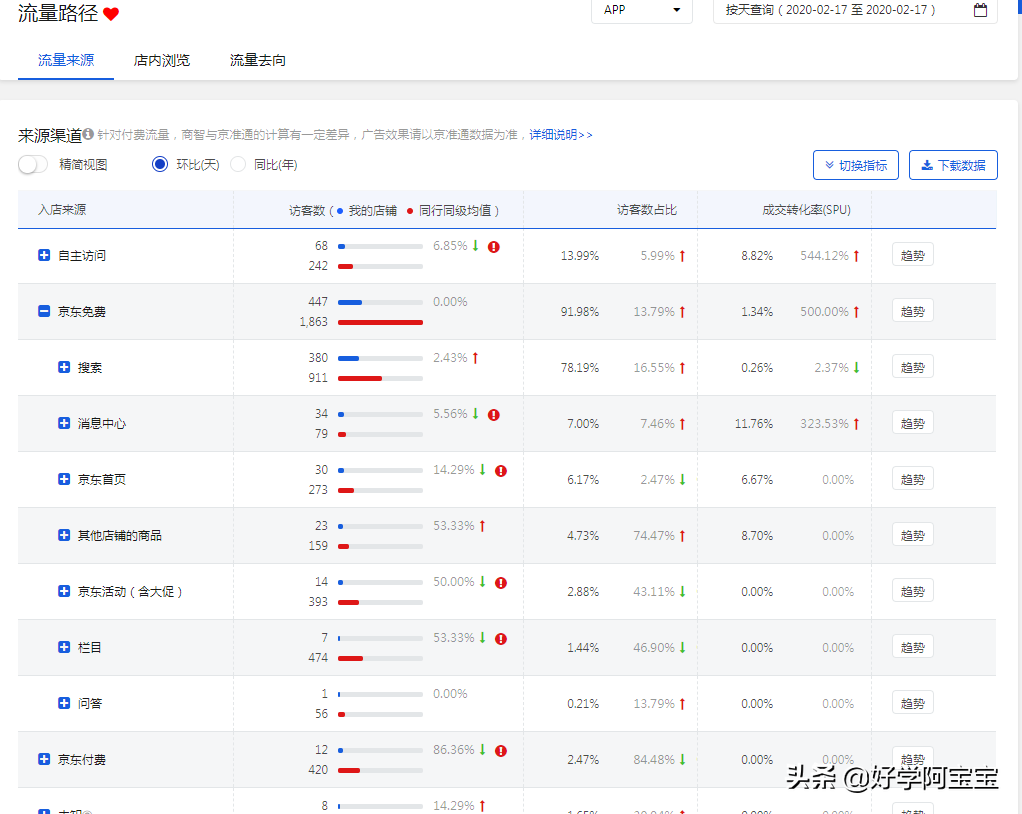Open the APP dropdown selector

(x=641, y=12)
